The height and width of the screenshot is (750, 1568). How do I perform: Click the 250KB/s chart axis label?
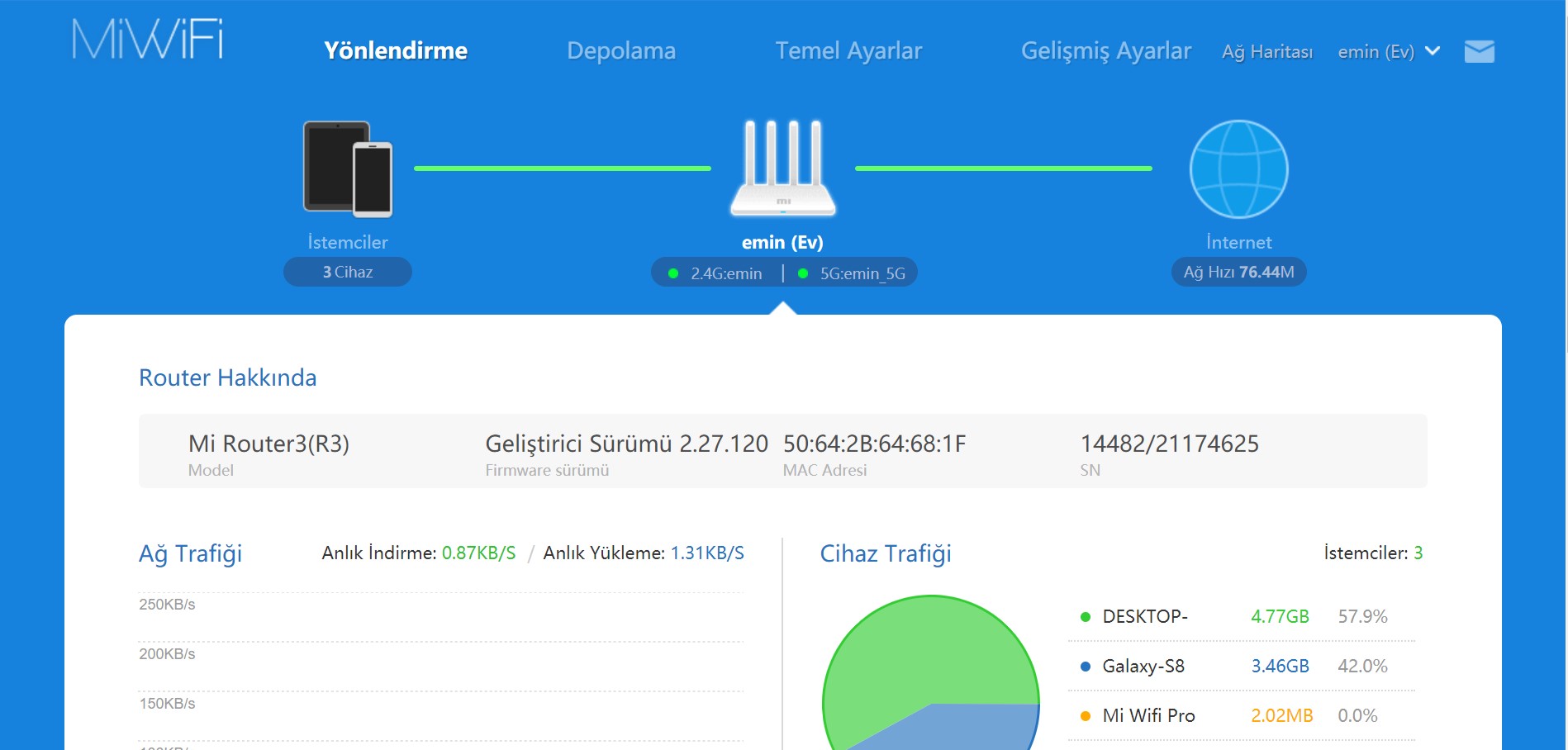click(x=167, y=605)
